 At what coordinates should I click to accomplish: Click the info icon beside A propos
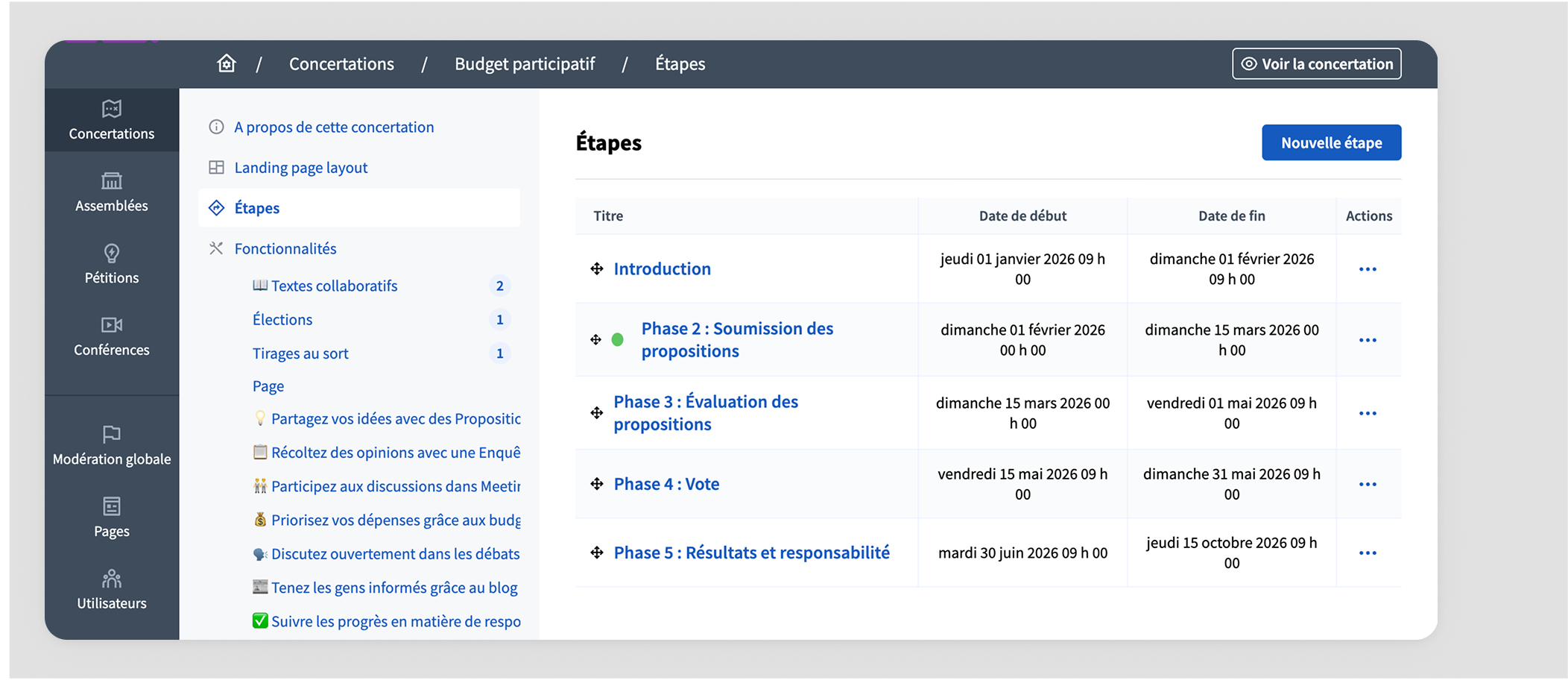coord(216,127)
